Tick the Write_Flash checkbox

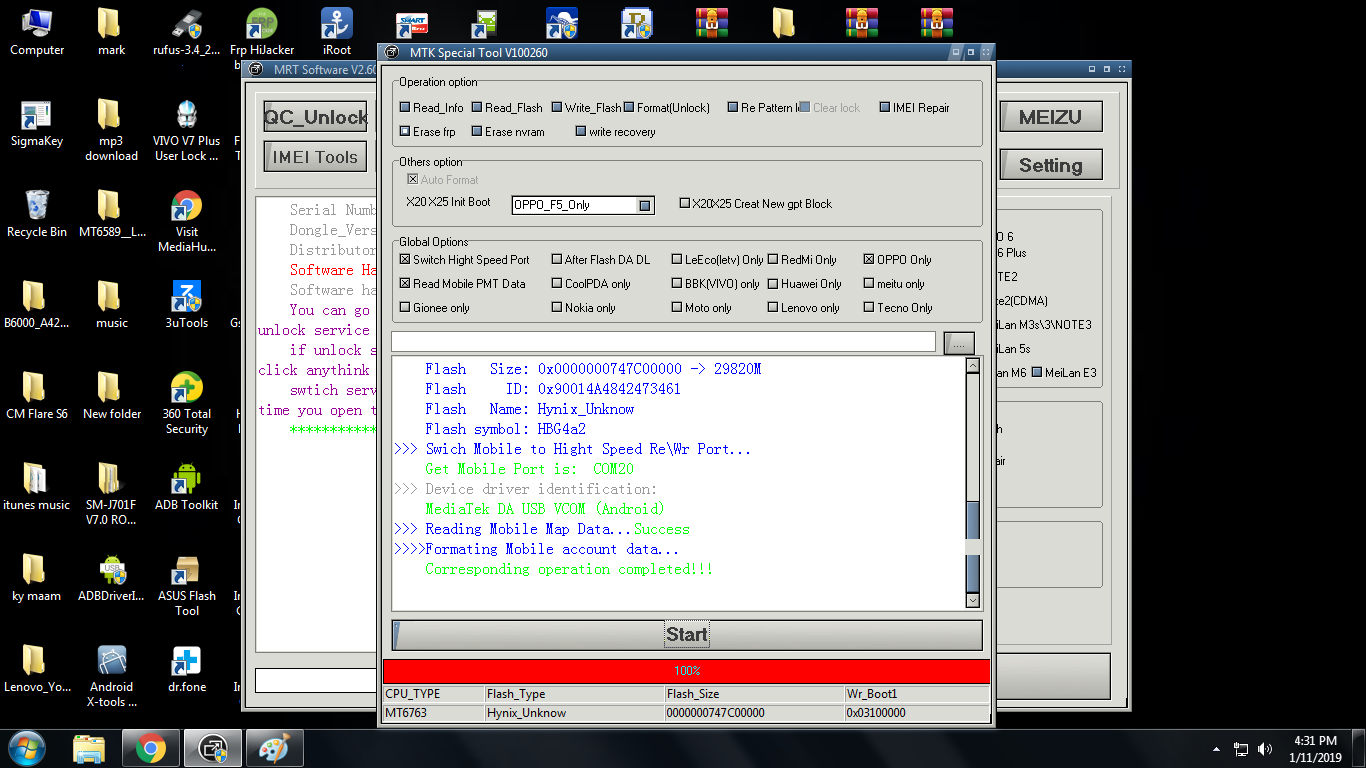click(557, 108)
